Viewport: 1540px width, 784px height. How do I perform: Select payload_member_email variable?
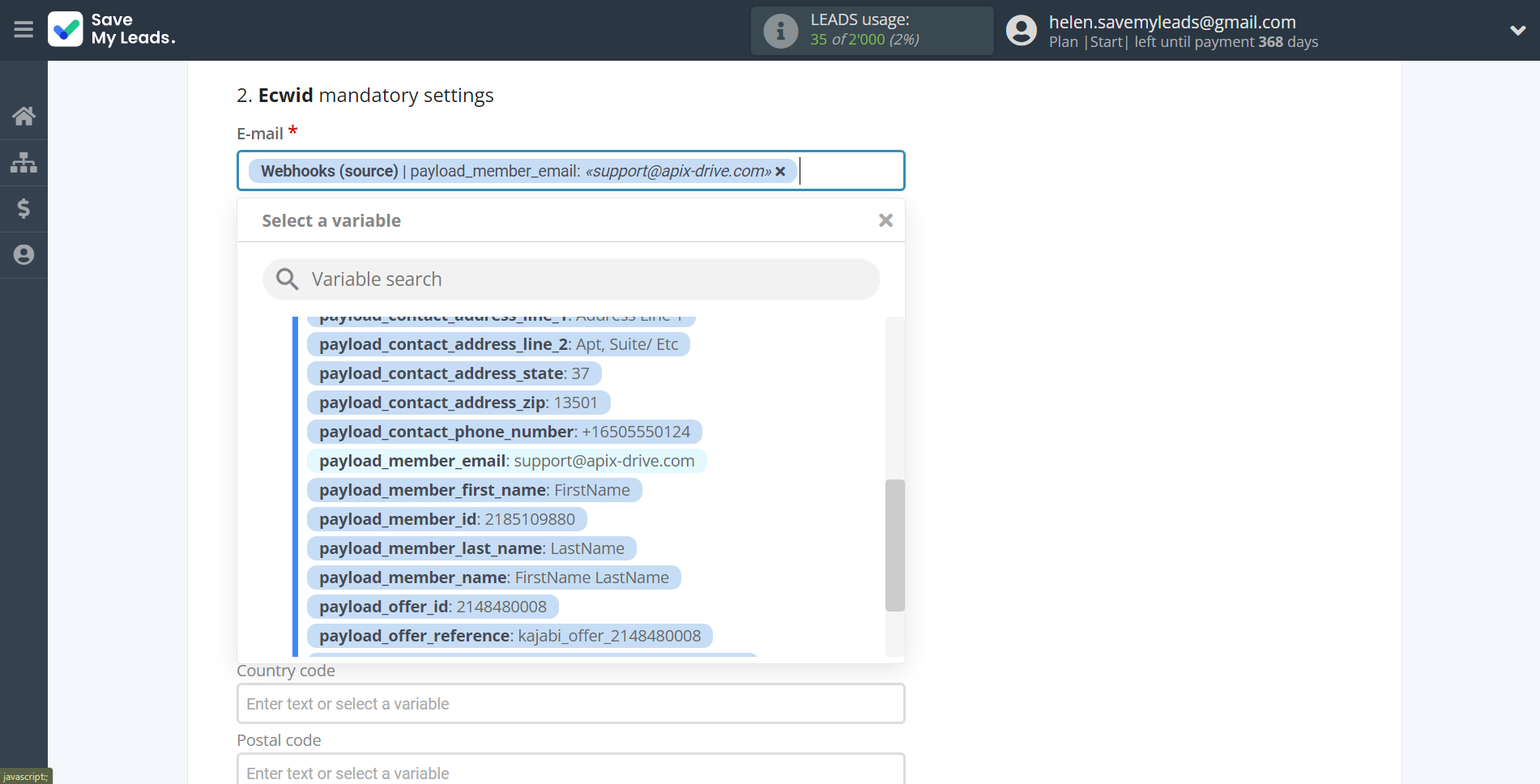tap(506, 461)
